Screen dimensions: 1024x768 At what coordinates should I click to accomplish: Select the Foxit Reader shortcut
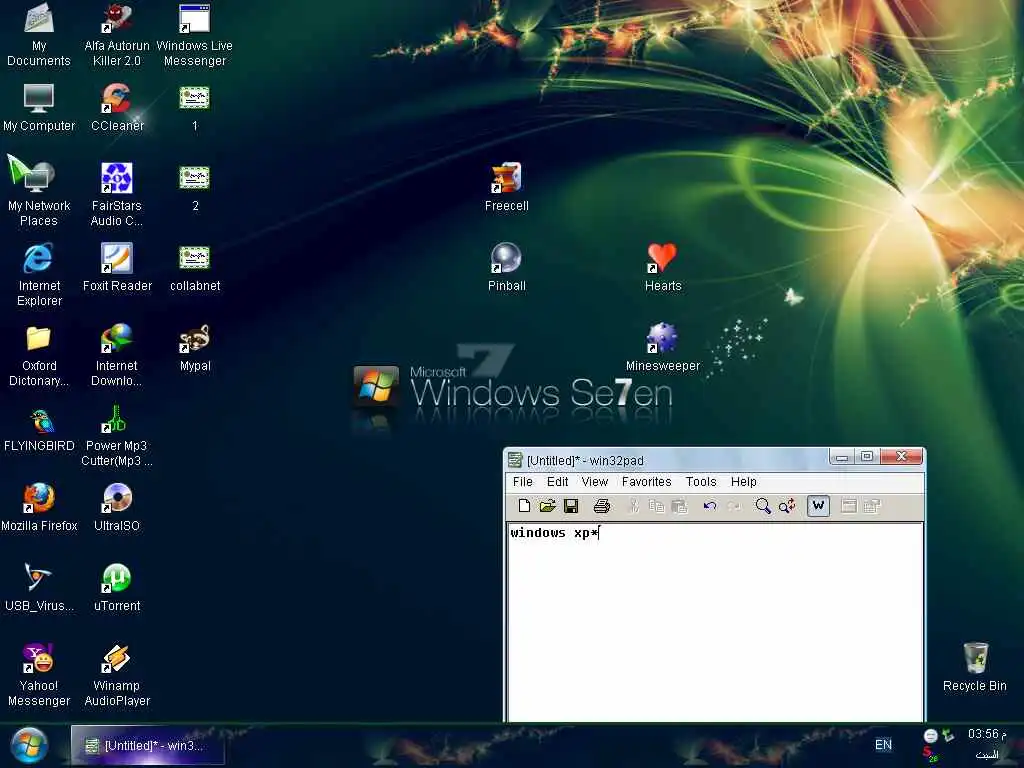coord(117,268)
